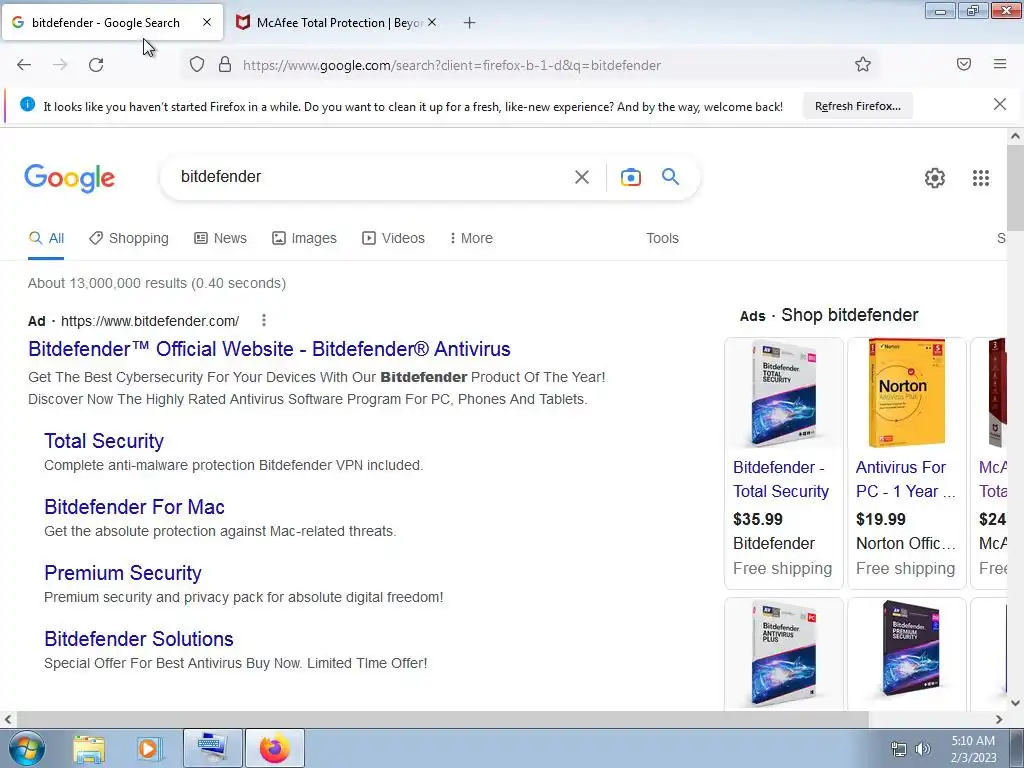1024x768 pixels.
Task: Click the About 13,000,000 results text
Action: pyautogui.click(x=157, y=283)
